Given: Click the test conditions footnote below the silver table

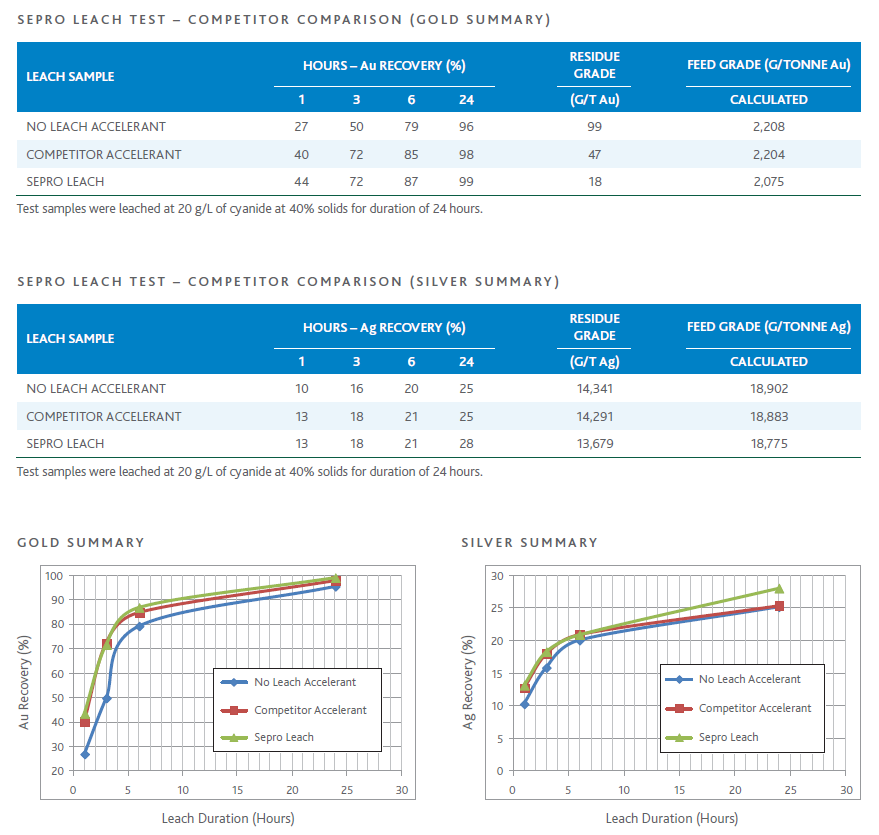Looking at the screenshot, I should (249, 472).
